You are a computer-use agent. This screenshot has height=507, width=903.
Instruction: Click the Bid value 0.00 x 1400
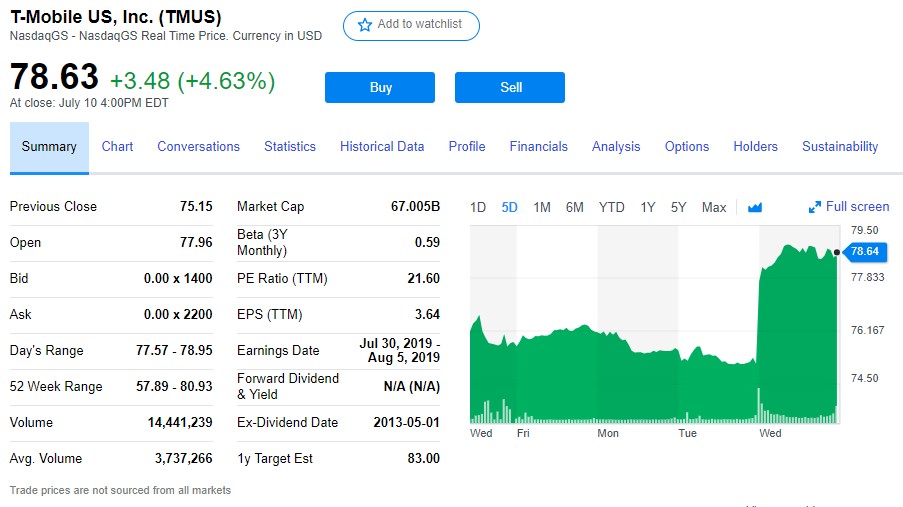pos(178,278)
